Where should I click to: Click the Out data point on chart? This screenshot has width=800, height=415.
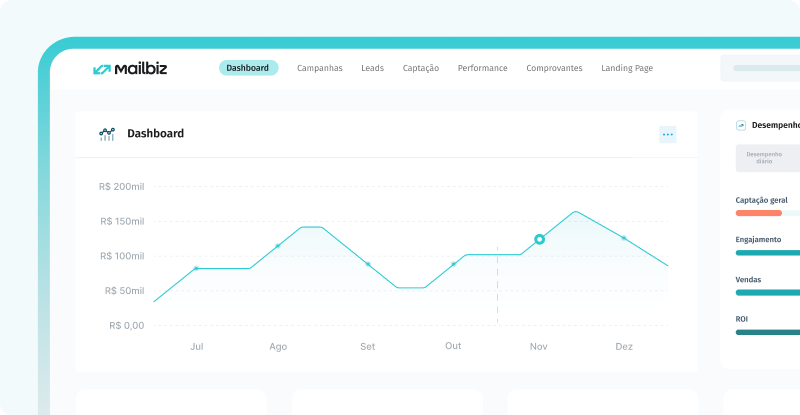(x=453, y=264)
